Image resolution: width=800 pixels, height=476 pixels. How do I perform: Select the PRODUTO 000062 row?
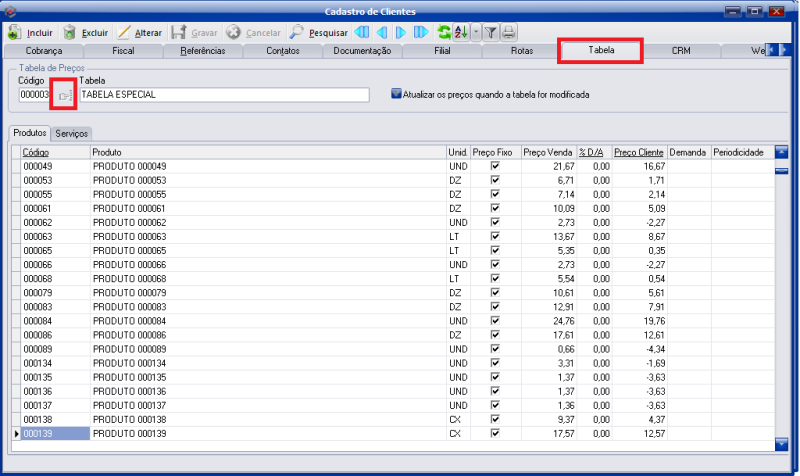coord(393,222)
